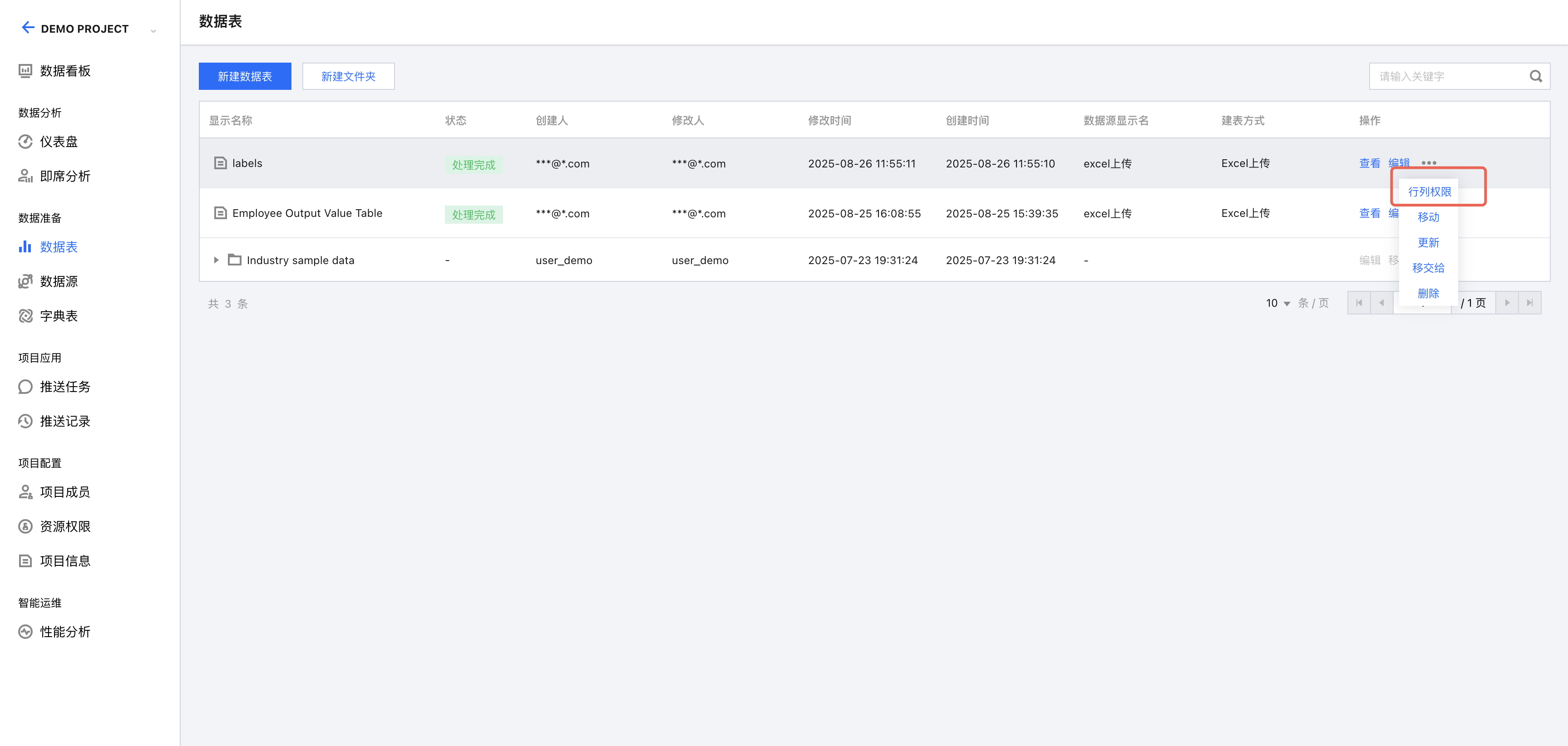Open the 数据看板 dashboard icon
1568x746 pixels.
pyautogui.click(x=25, y=71)
